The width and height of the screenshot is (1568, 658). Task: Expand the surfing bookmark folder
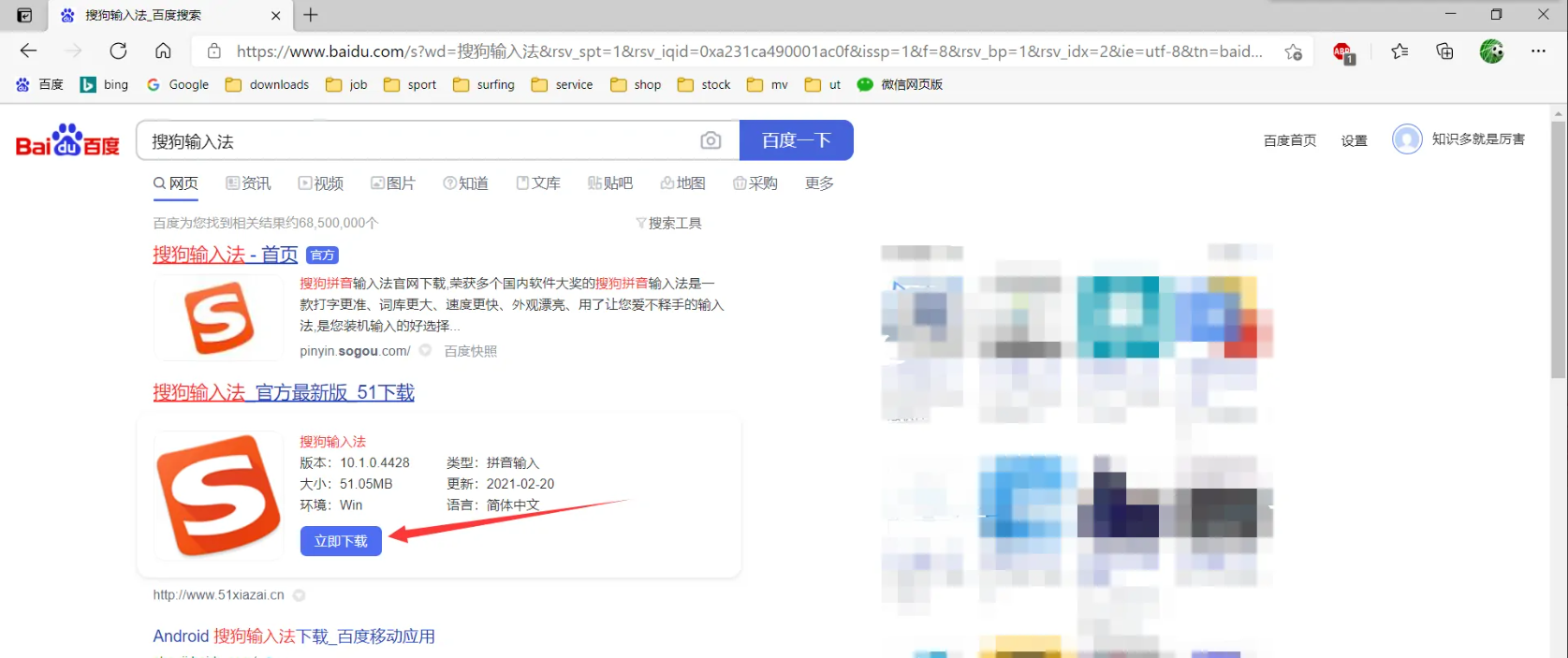click(x=484, y=84)
